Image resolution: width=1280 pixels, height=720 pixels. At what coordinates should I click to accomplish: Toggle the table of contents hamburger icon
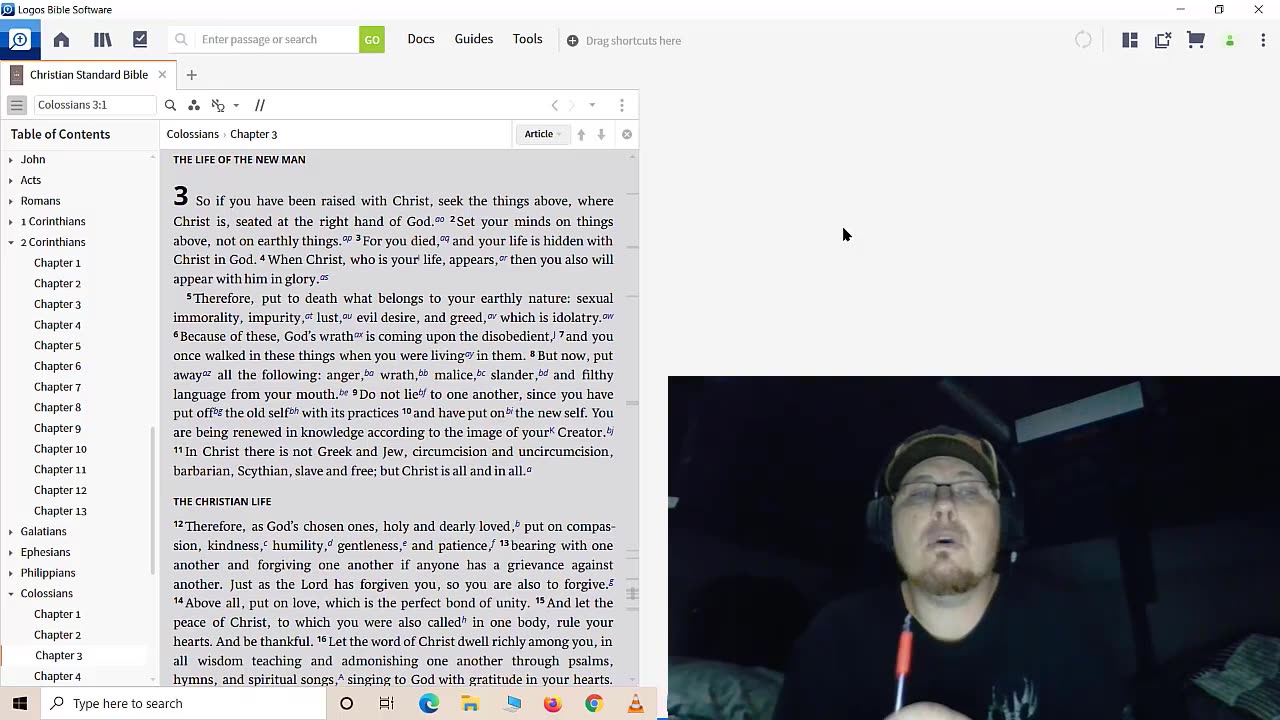click(17, 105)
